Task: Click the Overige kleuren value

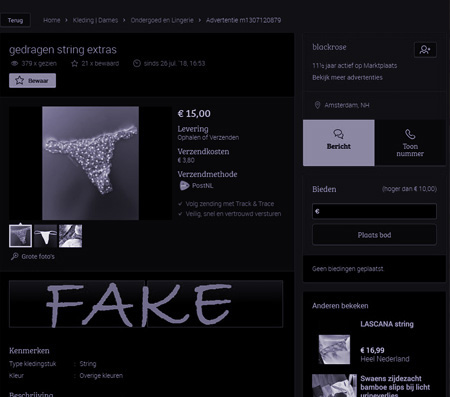Action: point(101,376)
